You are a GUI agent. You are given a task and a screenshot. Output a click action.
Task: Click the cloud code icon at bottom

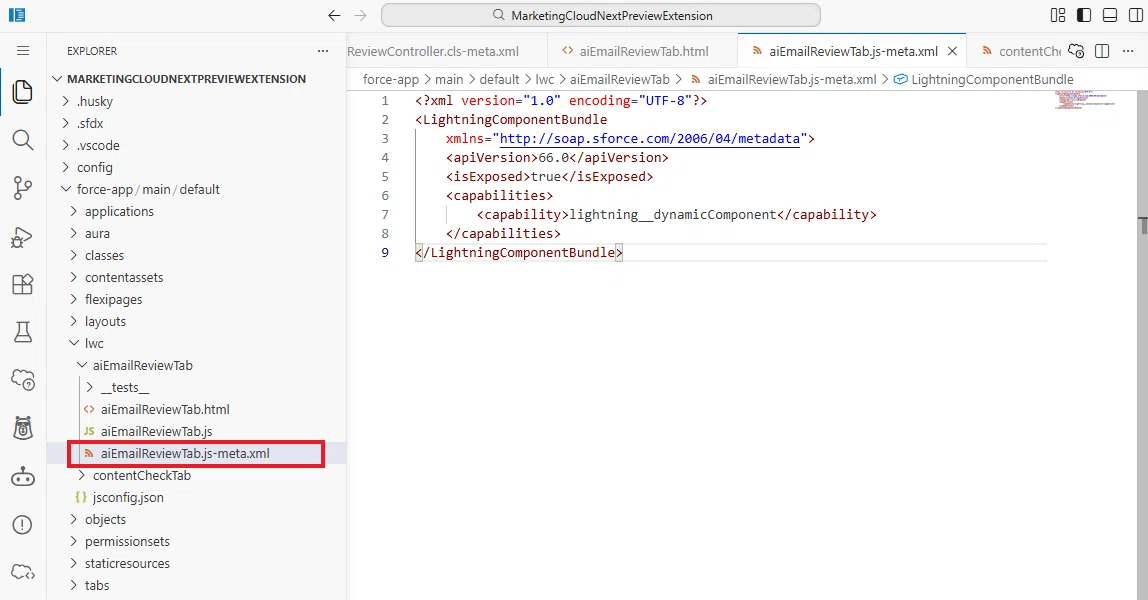[x=23, y=572]
